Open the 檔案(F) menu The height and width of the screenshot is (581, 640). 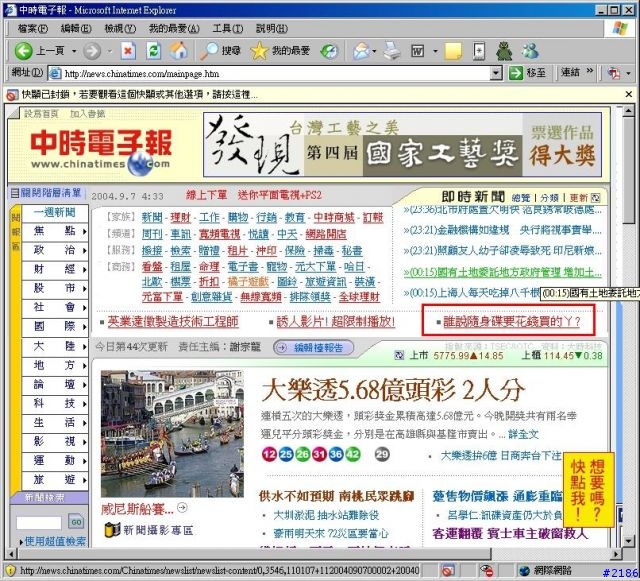tap(33, 29)
